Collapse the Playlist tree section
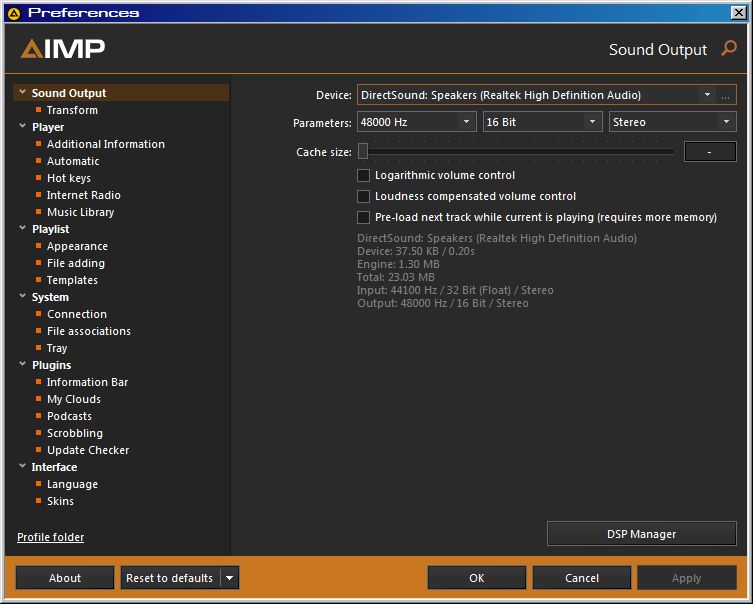Viewport: 753px width, 604px height. click(22, 228)
